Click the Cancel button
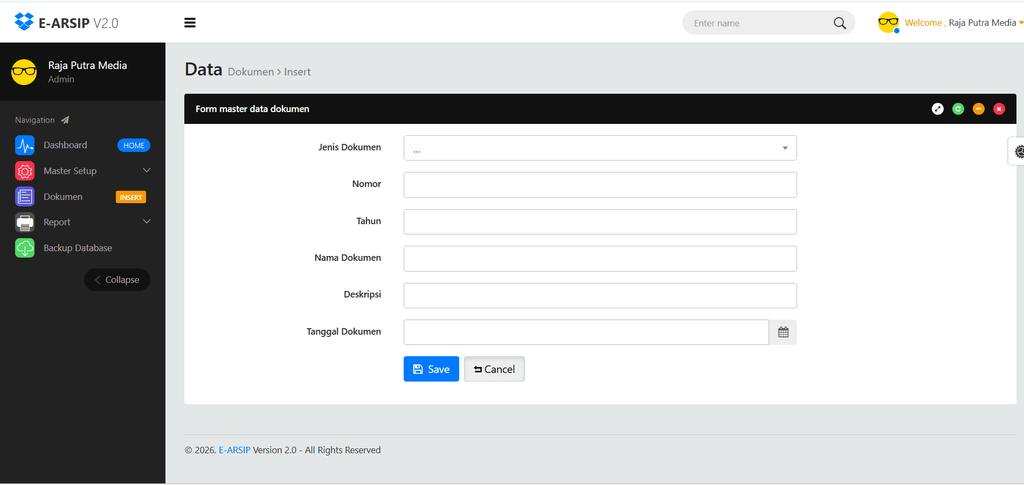The width and height of the screenshot is (1024, 485). 494,369
